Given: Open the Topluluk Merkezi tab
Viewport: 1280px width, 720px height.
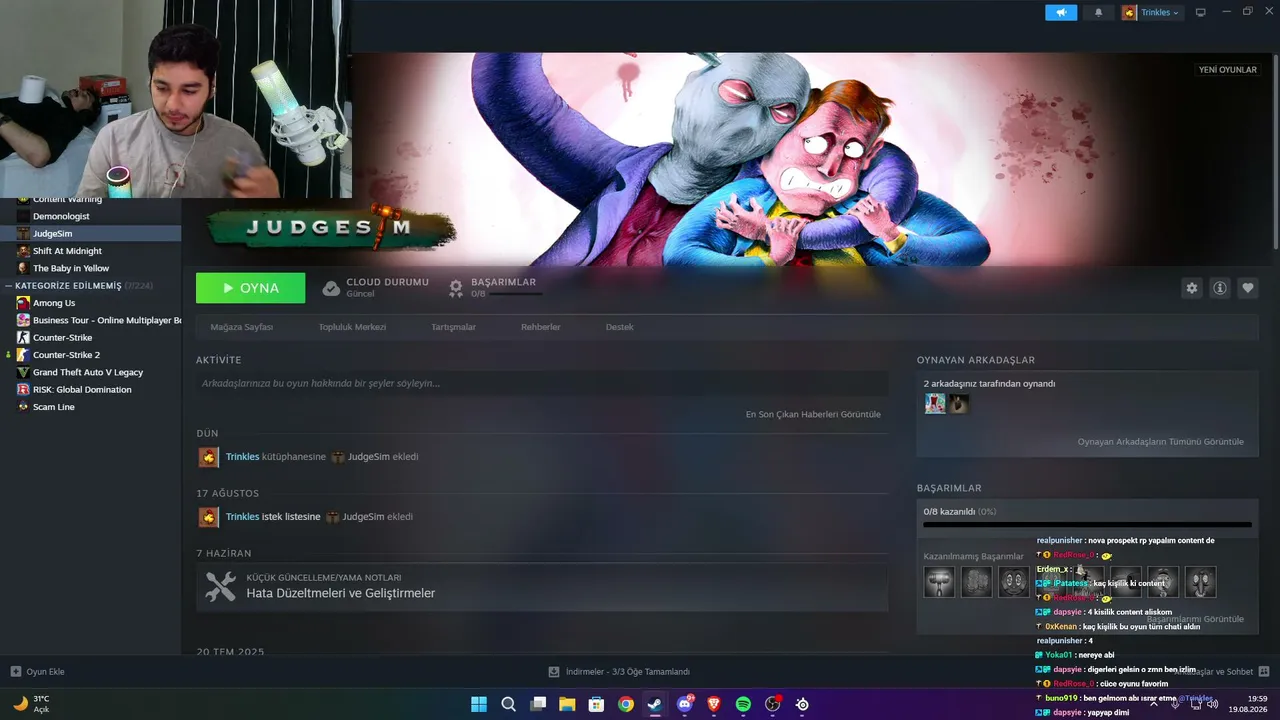Looking at the screenshot, I should 352,327.
